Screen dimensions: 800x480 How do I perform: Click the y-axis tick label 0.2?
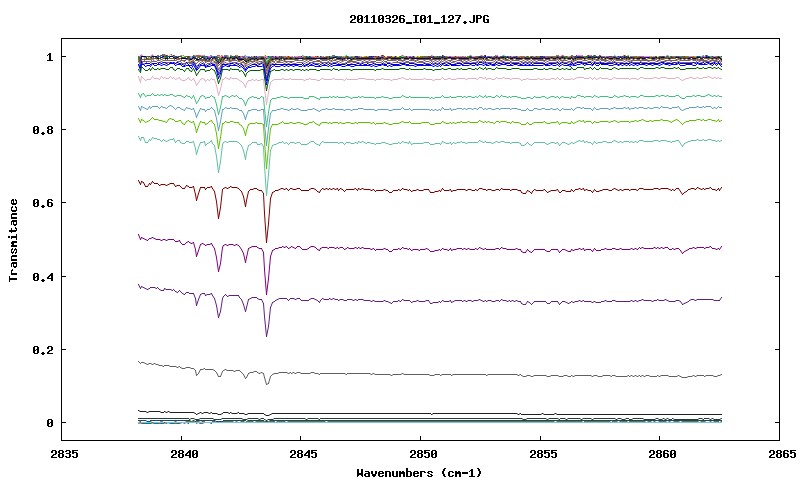coord(43,350)
